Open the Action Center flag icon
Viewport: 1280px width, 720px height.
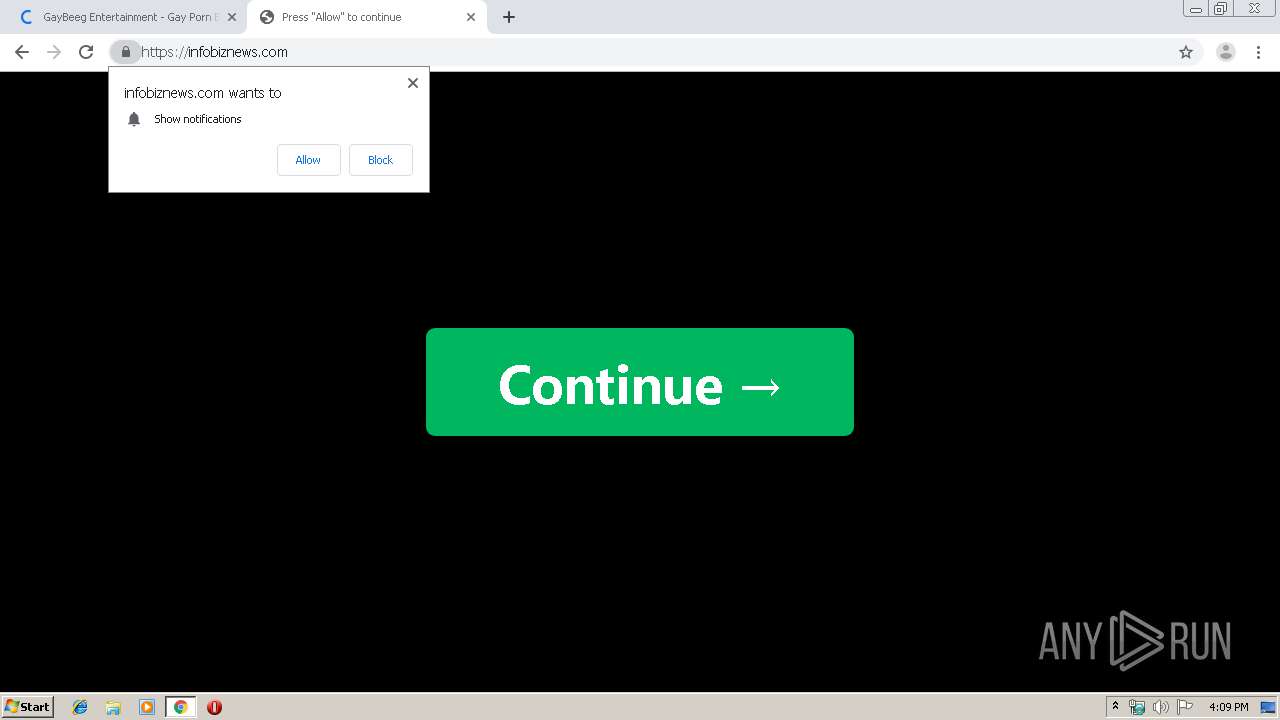(x=1185, y=707)
